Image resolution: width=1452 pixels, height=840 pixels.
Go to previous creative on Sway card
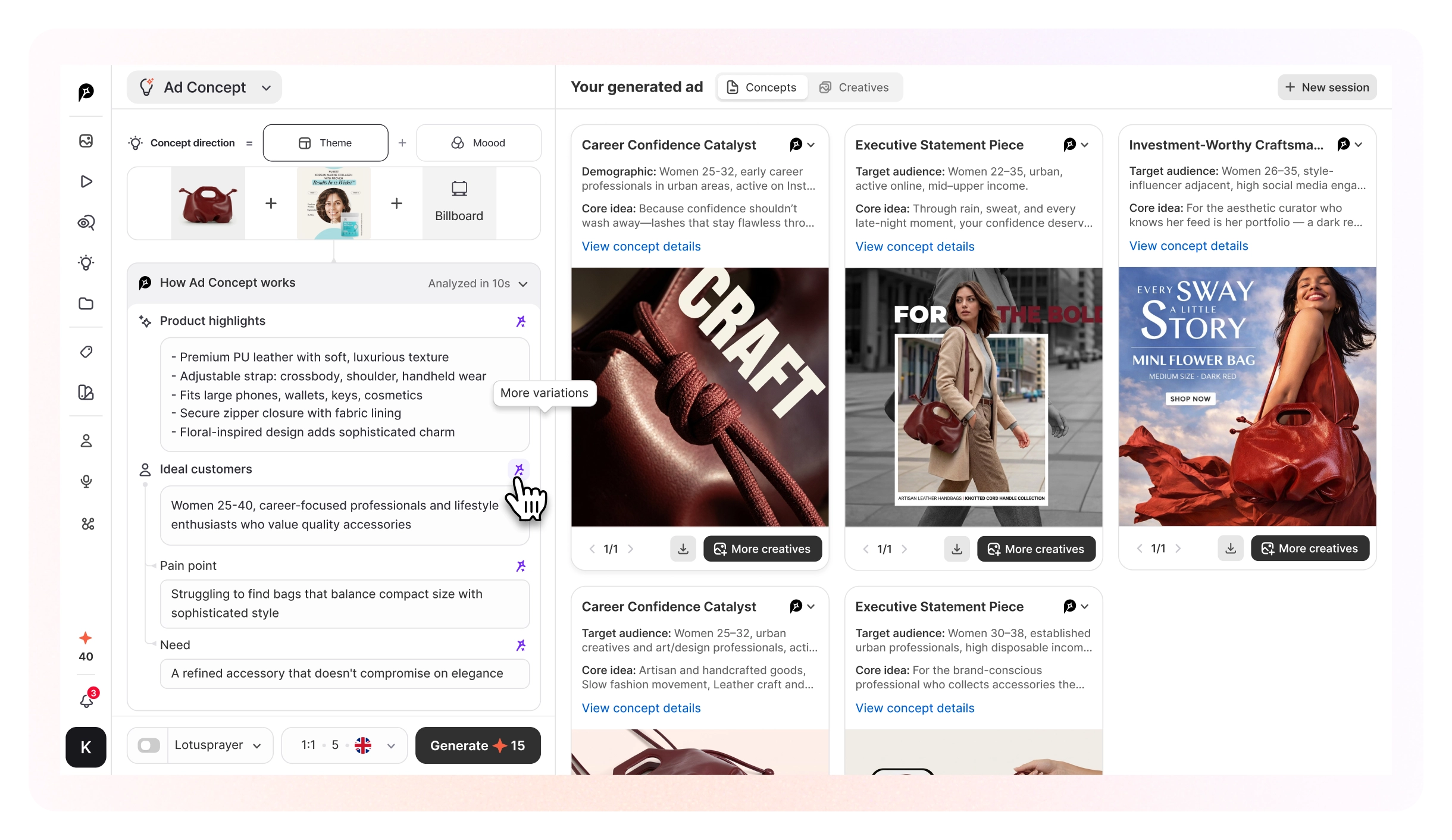click(x=1139, y=548)
